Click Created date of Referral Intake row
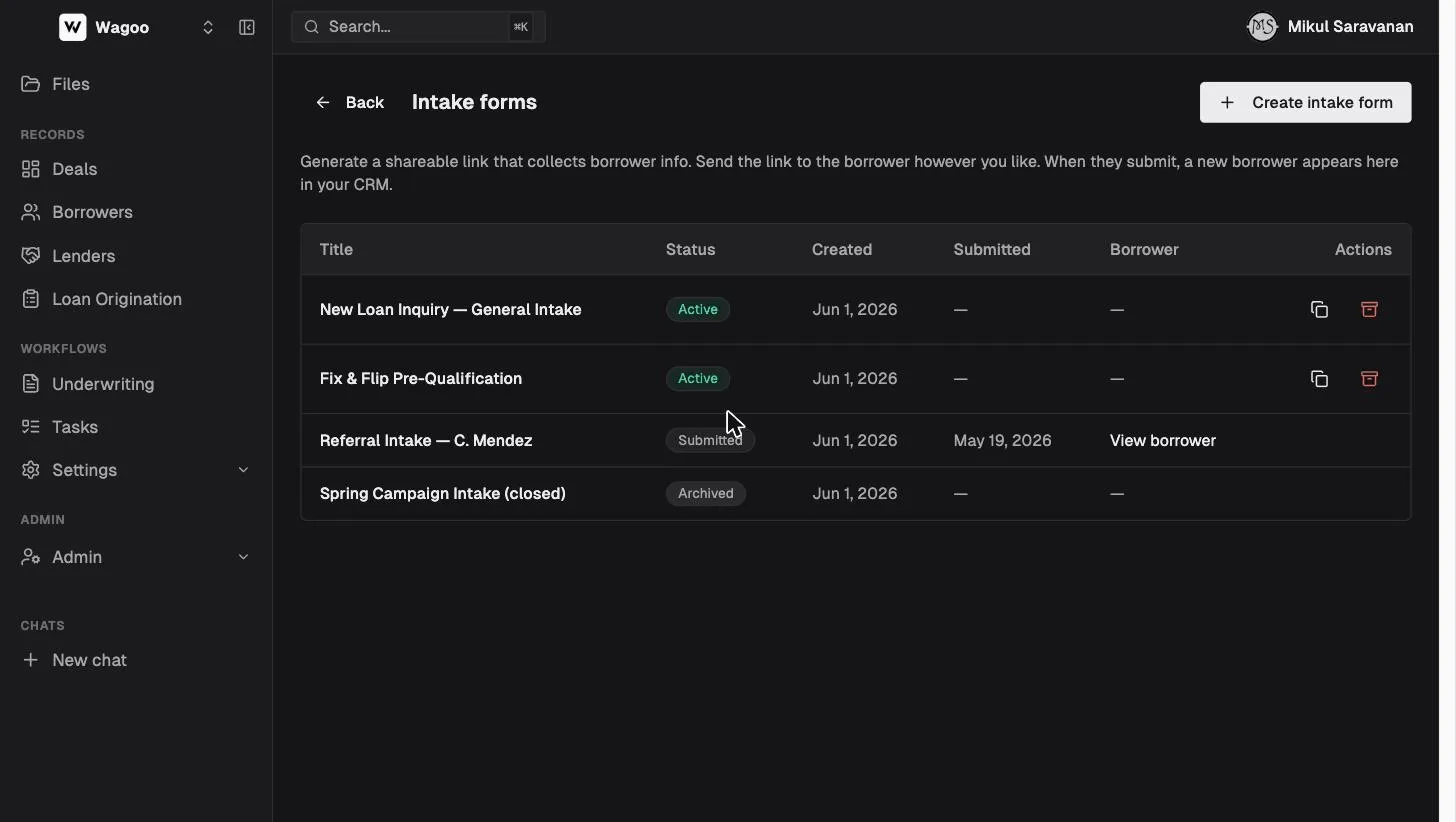Screen dimensions: 1456x822 click(x=855, y=440)
